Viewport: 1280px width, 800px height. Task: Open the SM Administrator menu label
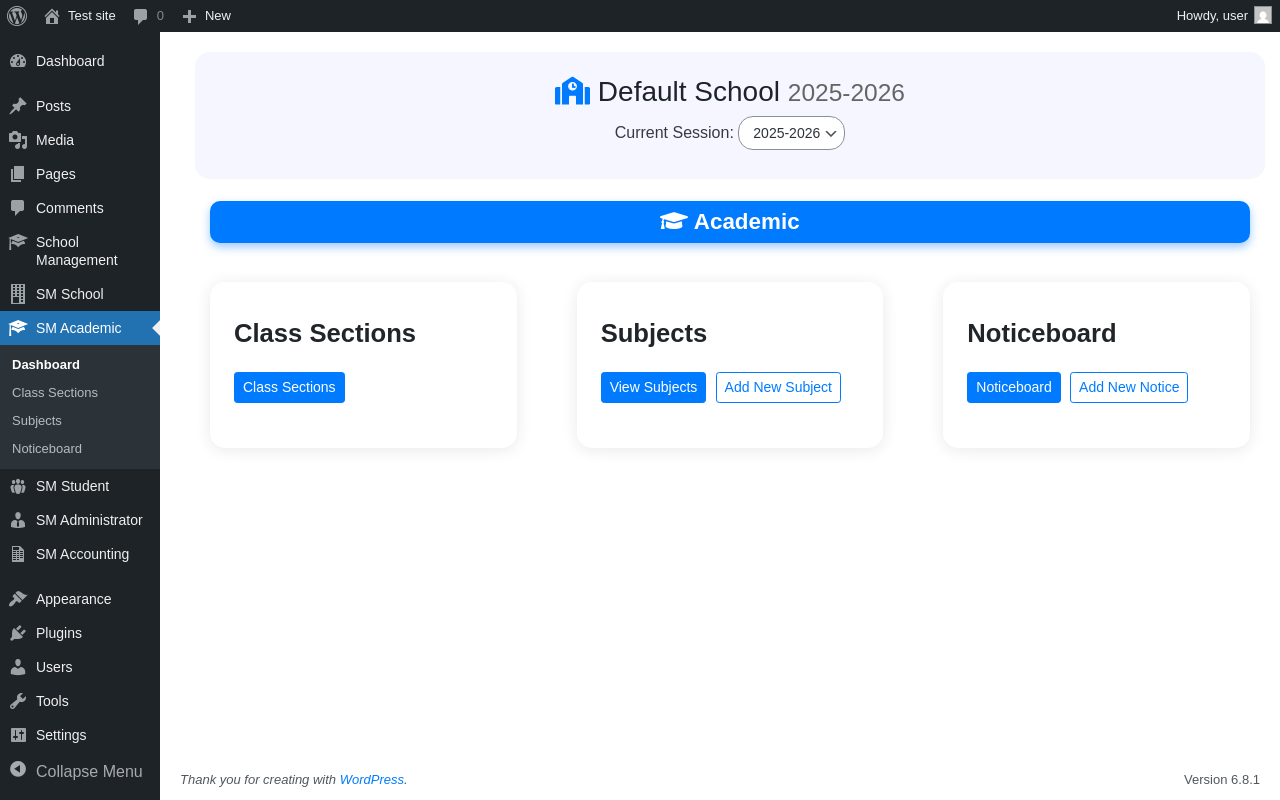(89, 520)
